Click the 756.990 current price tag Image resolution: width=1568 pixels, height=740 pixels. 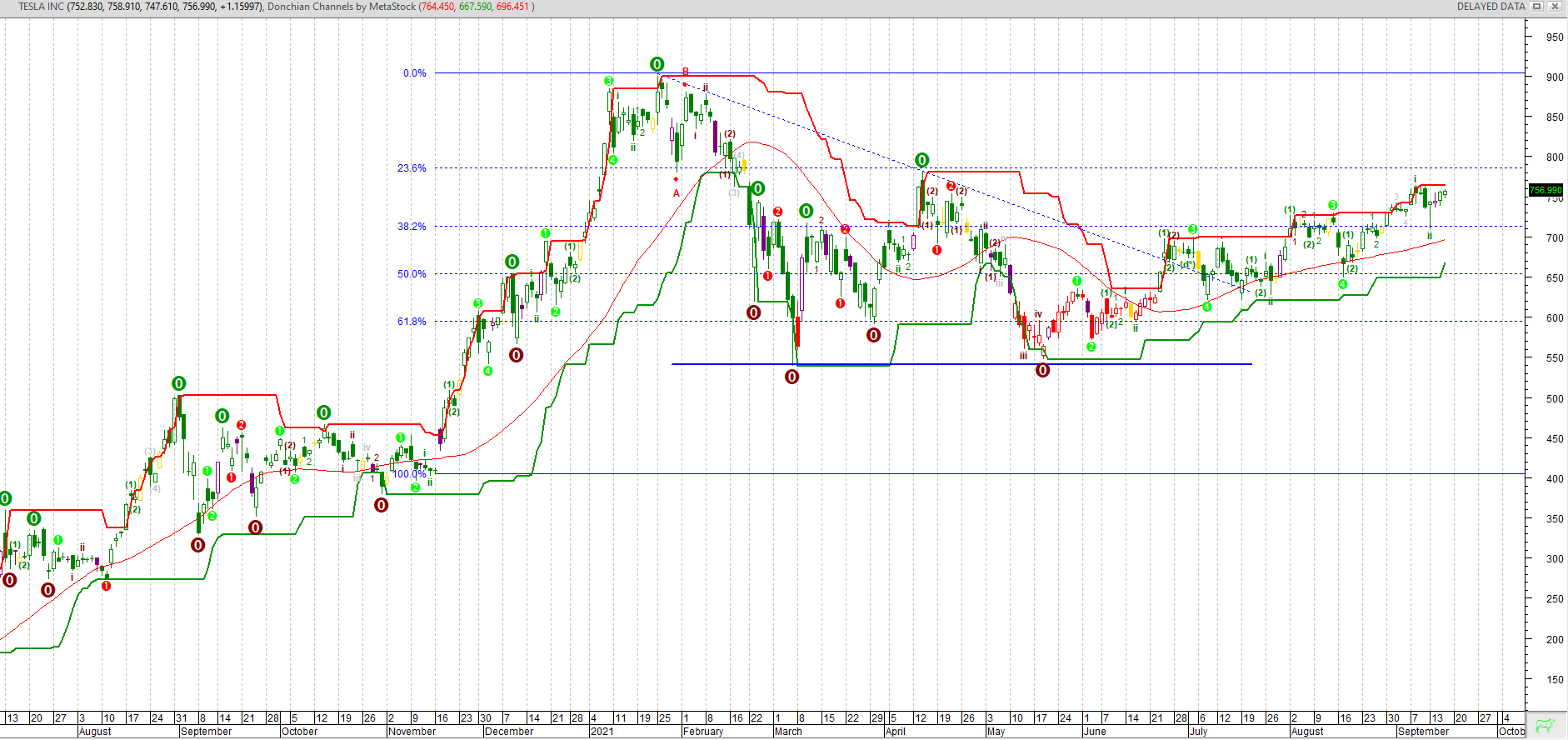click(1546, 190)
